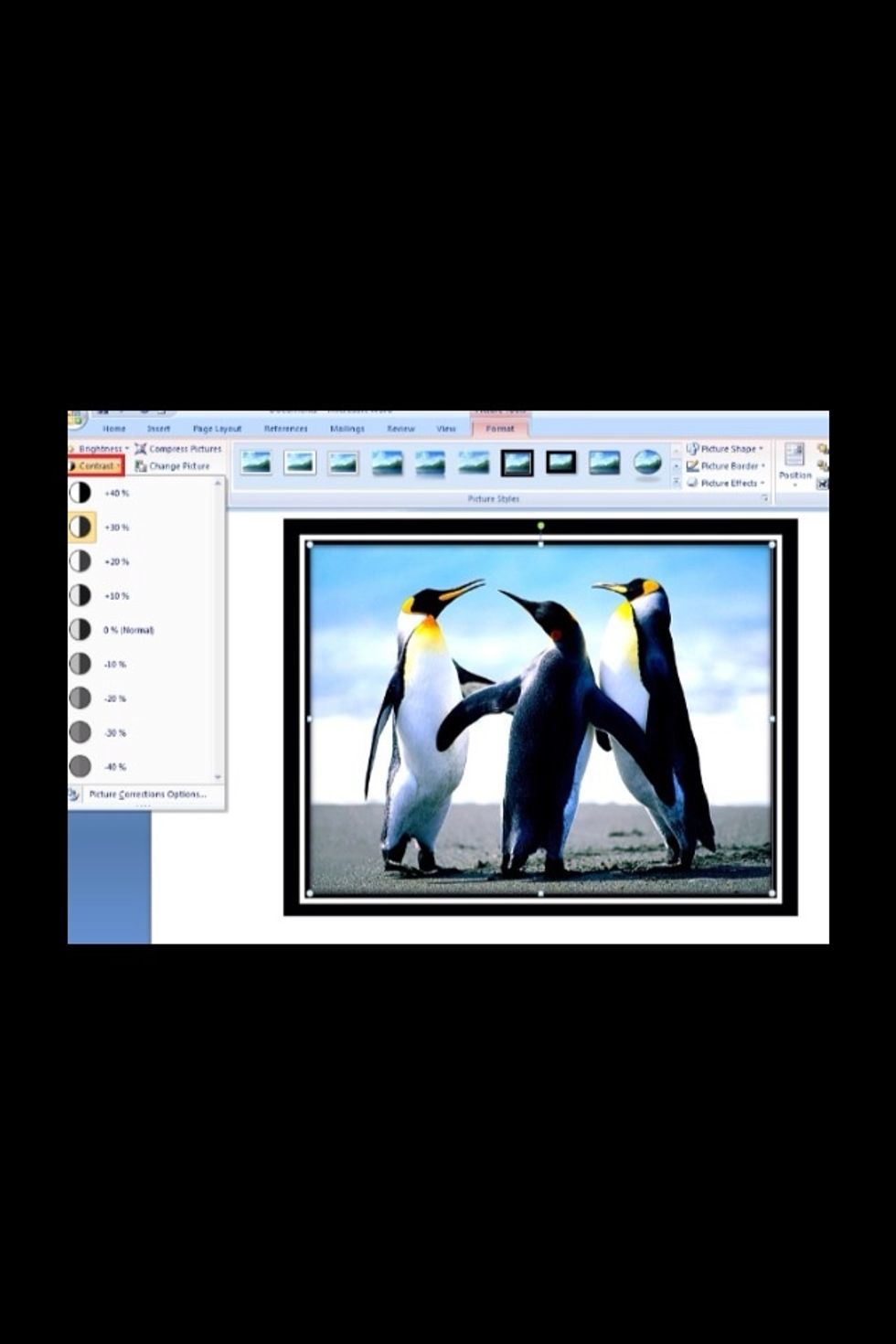Apply the oval picture style thumbnail
Screen dimensions: 896x1344
647,463
